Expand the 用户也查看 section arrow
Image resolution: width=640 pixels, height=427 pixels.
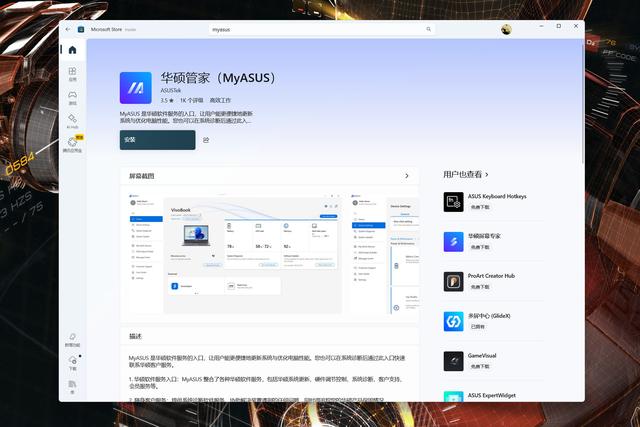click(x=487, y=175)
